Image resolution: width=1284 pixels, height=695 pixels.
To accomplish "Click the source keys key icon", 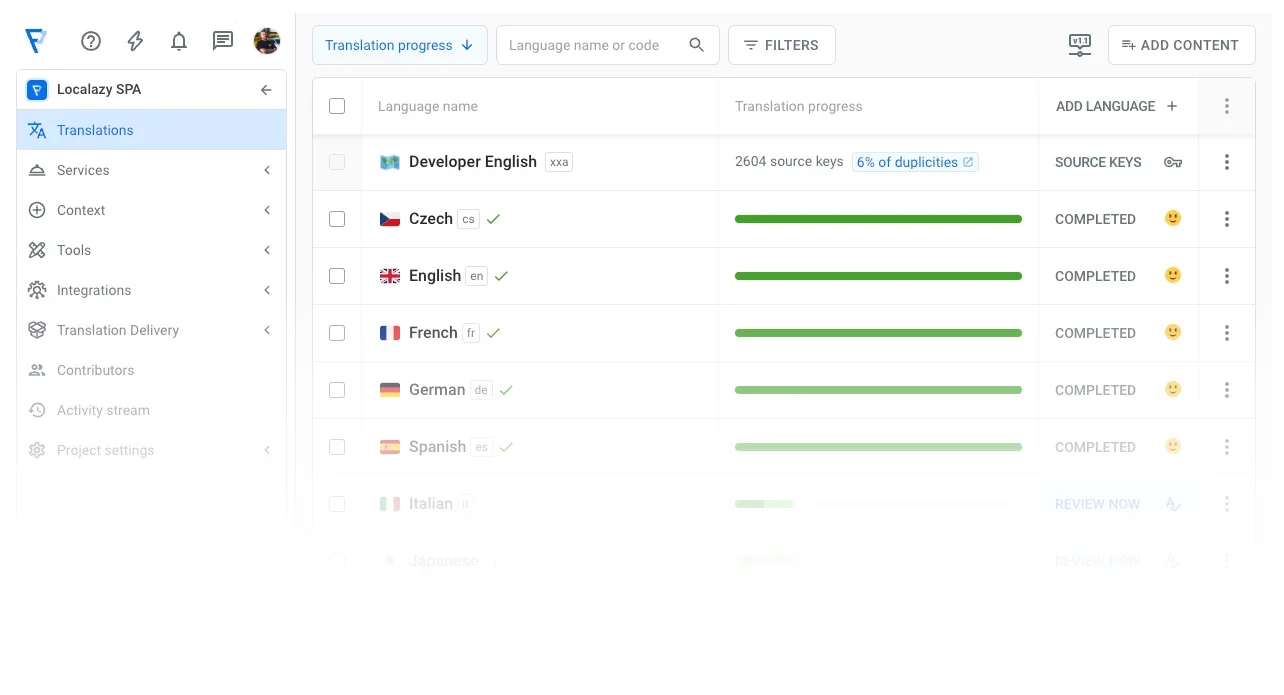I will coord(1173,162).
